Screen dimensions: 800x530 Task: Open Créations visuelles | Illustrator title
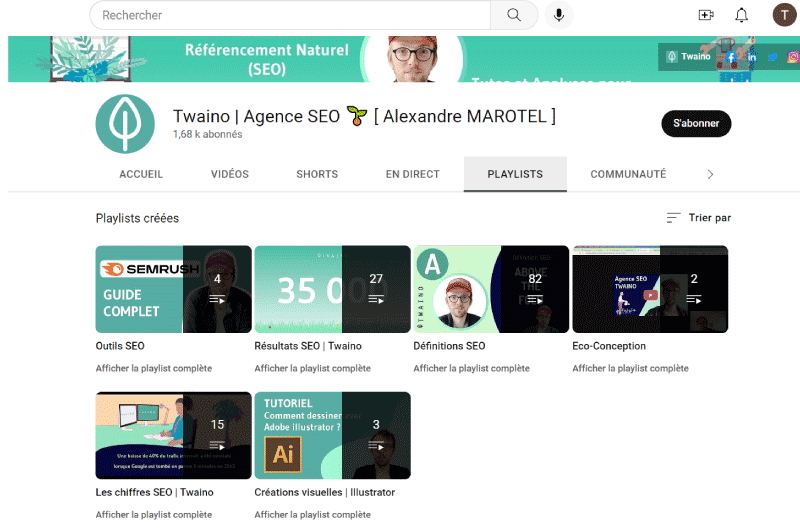[x=324, y=492]
